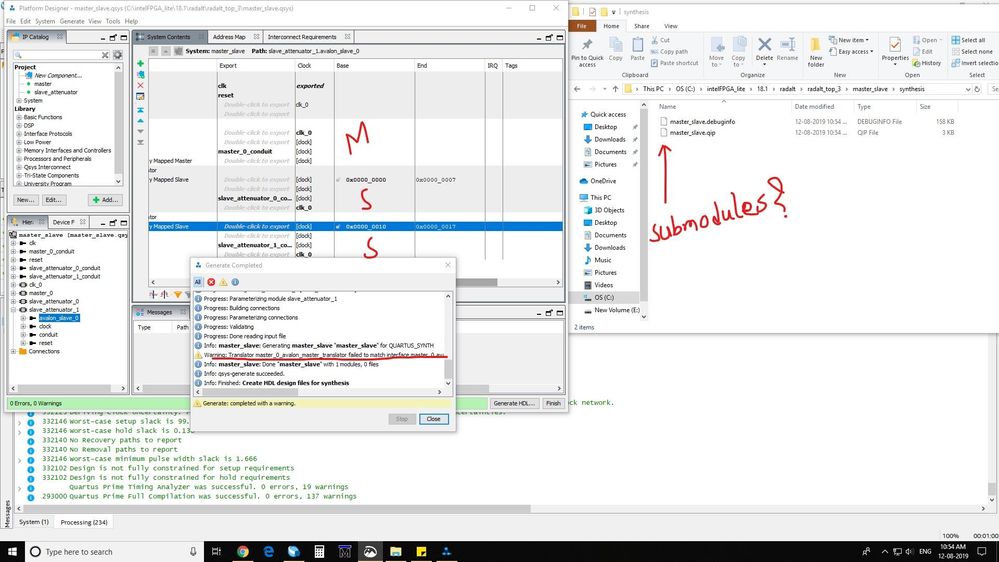Click the Add... button in IP Catalog
This screenshot has height=562, width=999.
point(104,200)
